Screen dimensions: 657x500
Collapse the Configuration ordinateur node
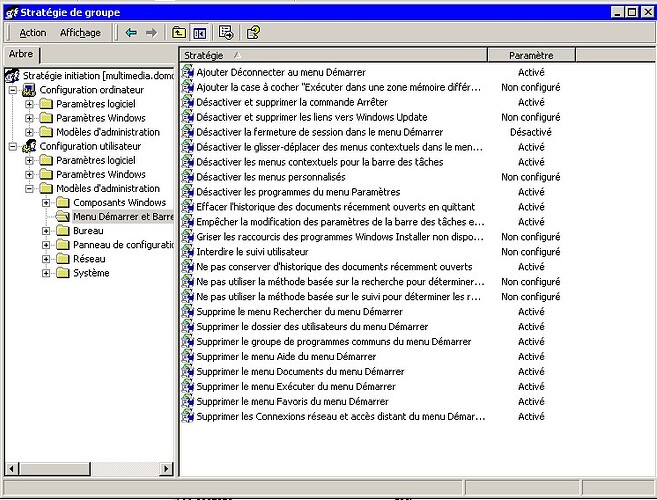coord(13,90)
